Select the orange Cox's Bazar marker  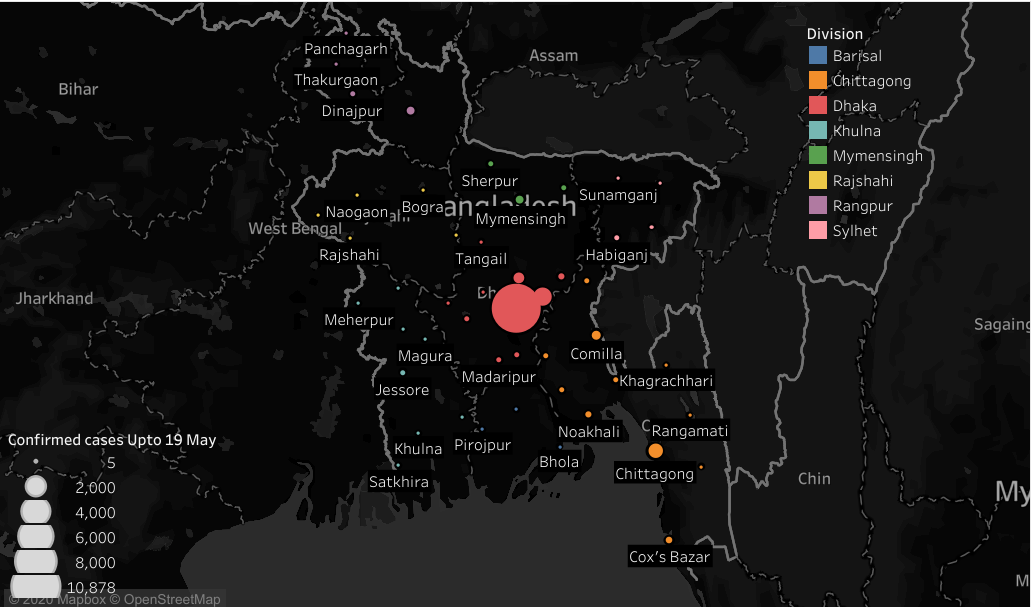point(669,540)
